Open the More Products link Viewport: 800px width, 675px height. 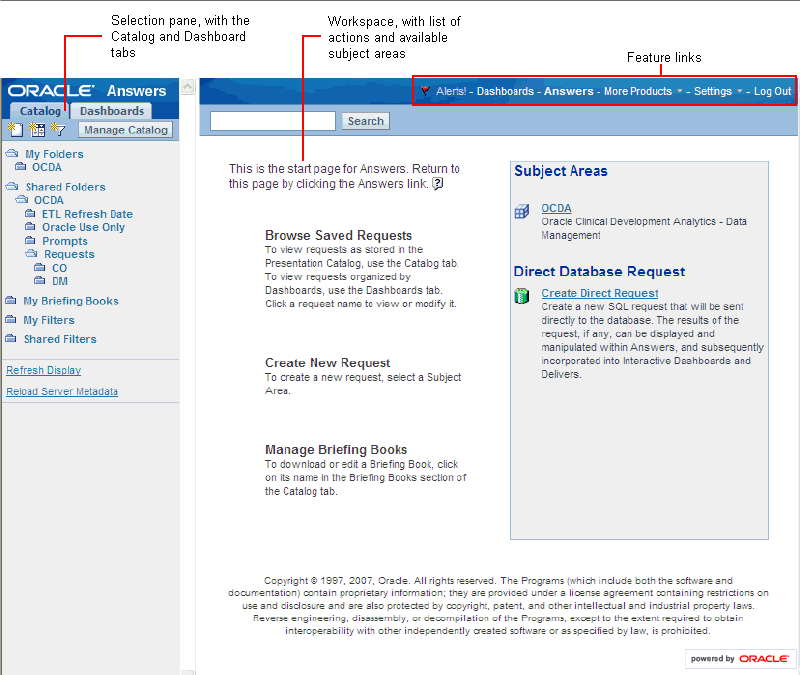pyautogui.click(x=638, y=91)
